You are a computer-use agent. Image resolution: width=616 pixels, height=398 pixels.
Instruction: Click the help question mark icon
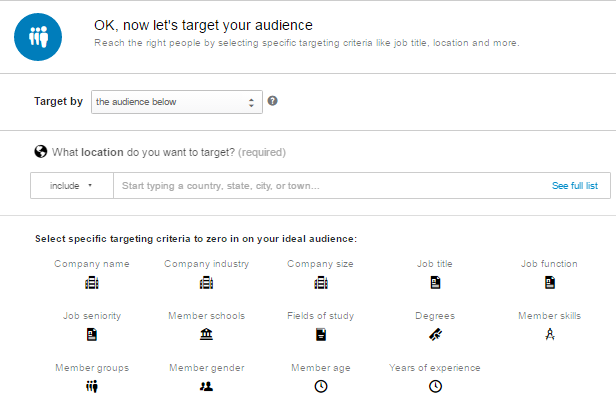pos(272,101)
